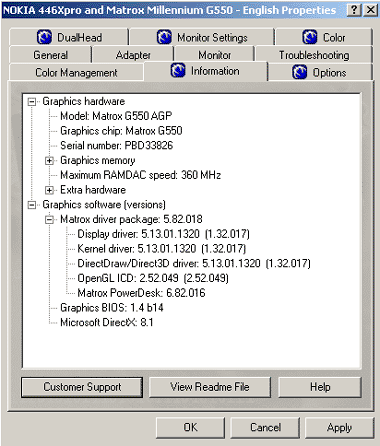Select 'Extra hardware' tree label
The image size is (380, 446).
coord(93,190)
